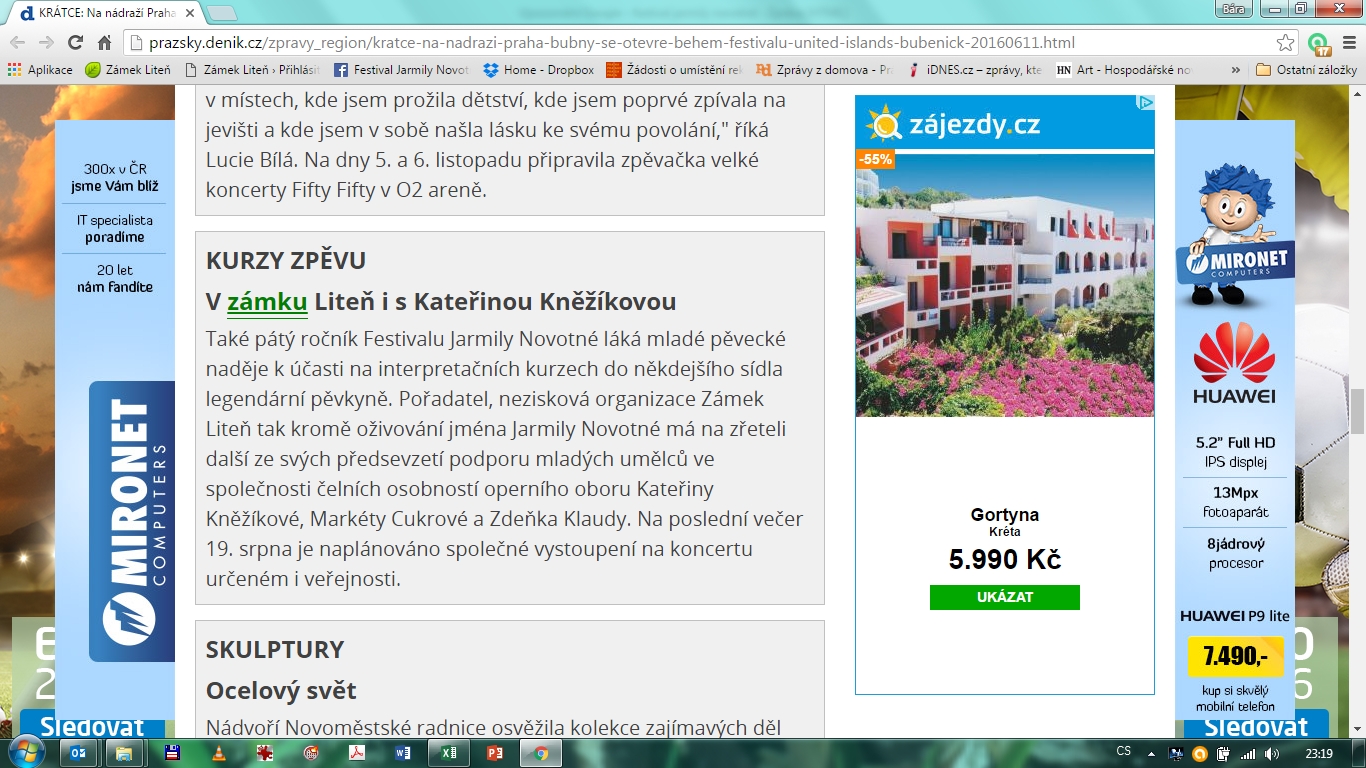This screenshot has width=1366, height=768.
Task: Bookmark this page with the star icon
Action: (x=1286, y=43)
